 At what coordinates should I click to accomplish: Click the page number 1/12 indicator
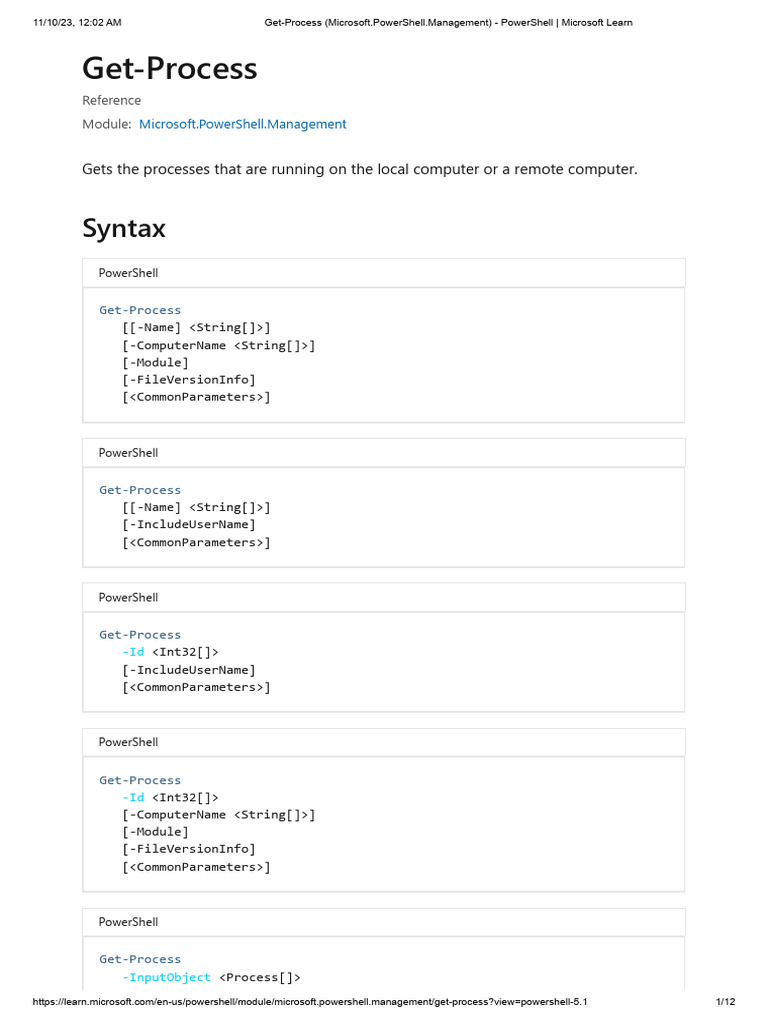pos(726,1002)
